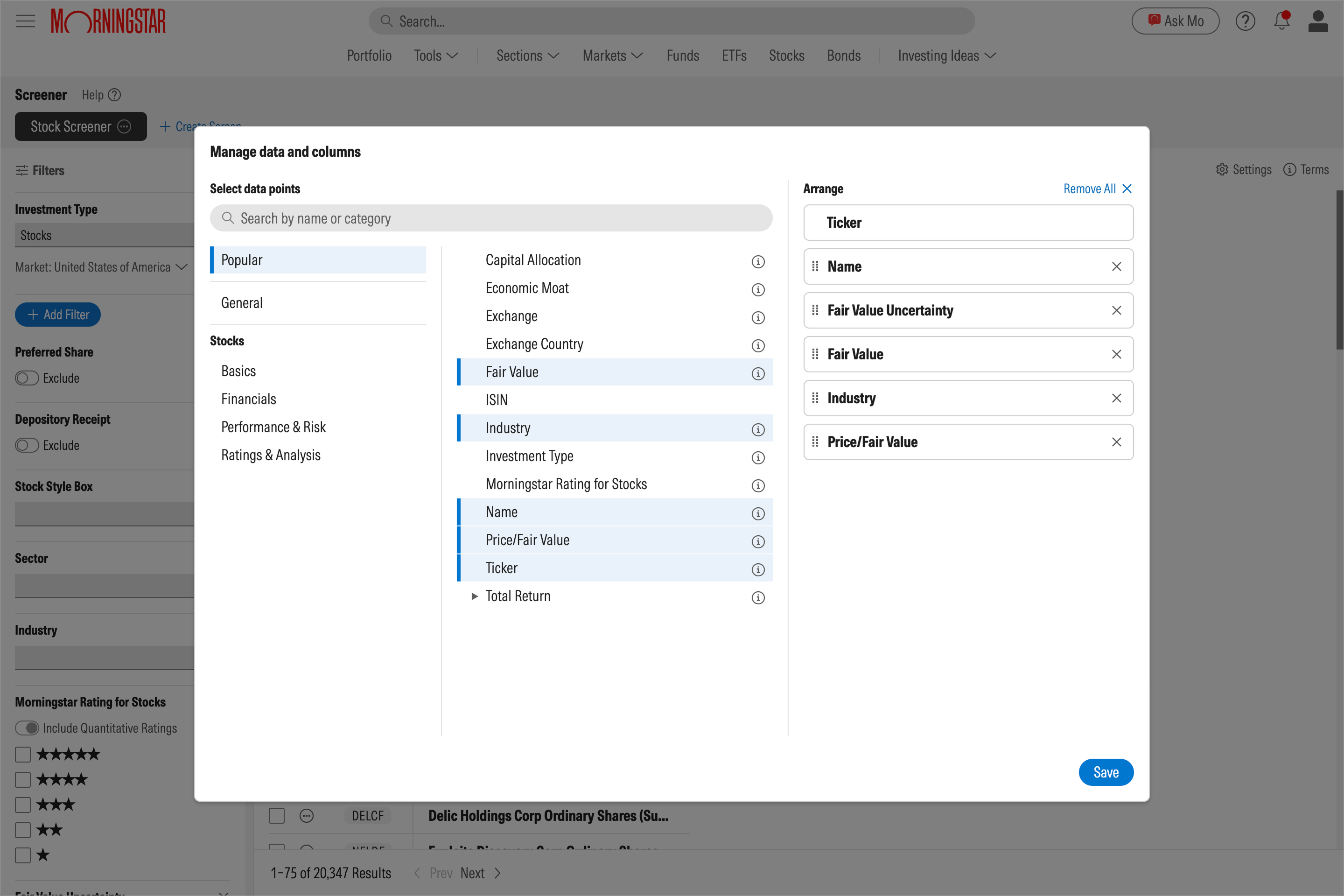Click the Save button

tap(1106, 772)
